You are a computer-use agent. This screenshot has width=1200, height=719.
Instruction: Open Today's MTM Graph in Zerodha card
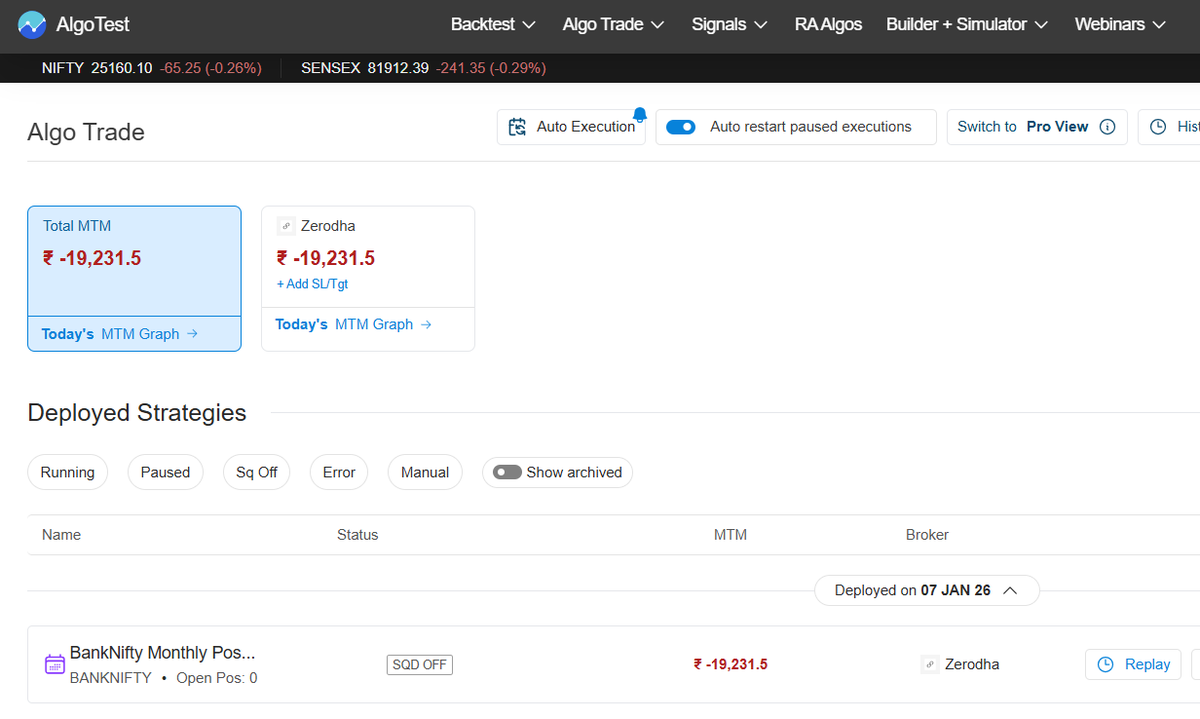[x=353, y=324]
